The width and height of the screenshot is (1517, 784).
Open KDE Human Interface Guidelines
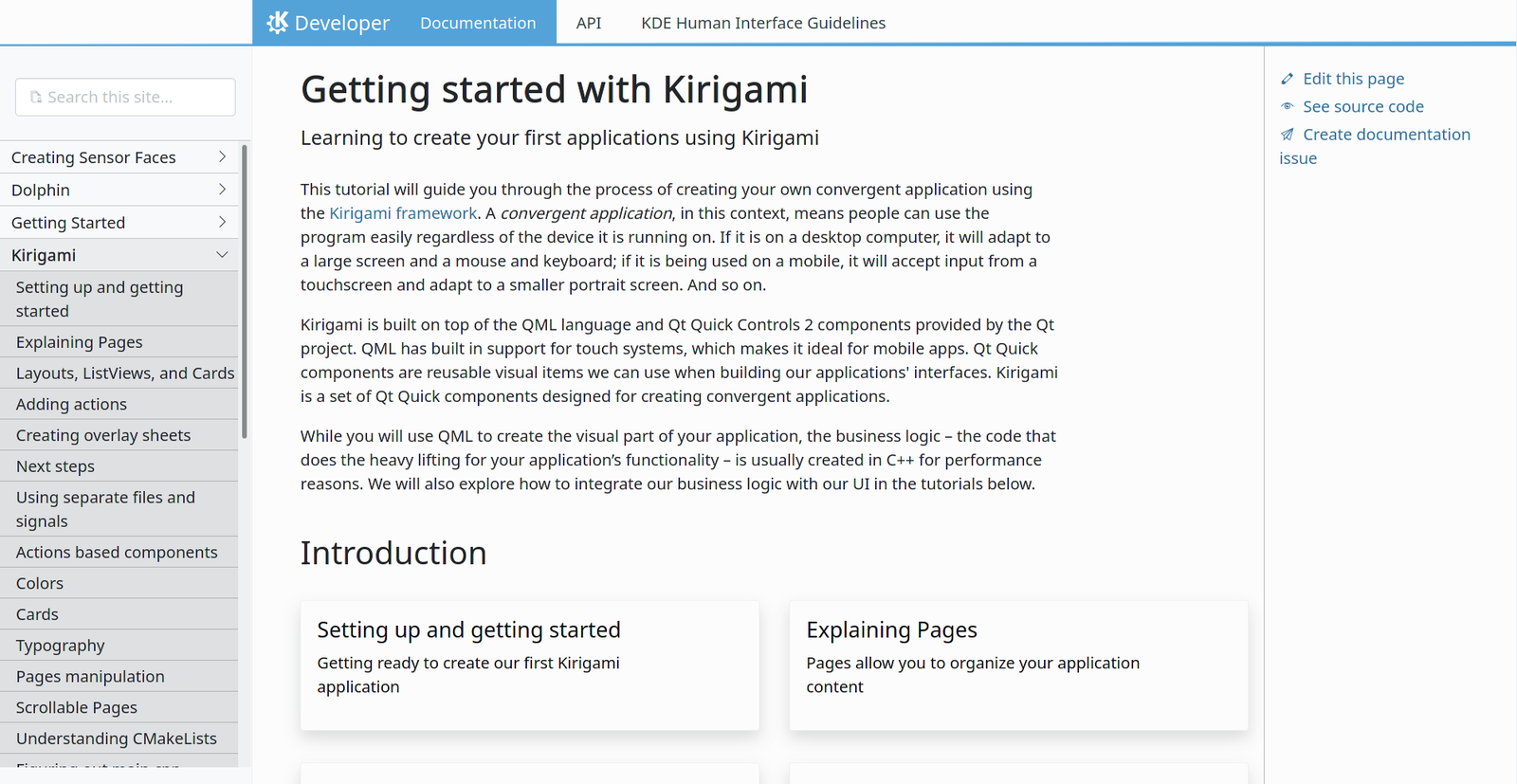763,23
